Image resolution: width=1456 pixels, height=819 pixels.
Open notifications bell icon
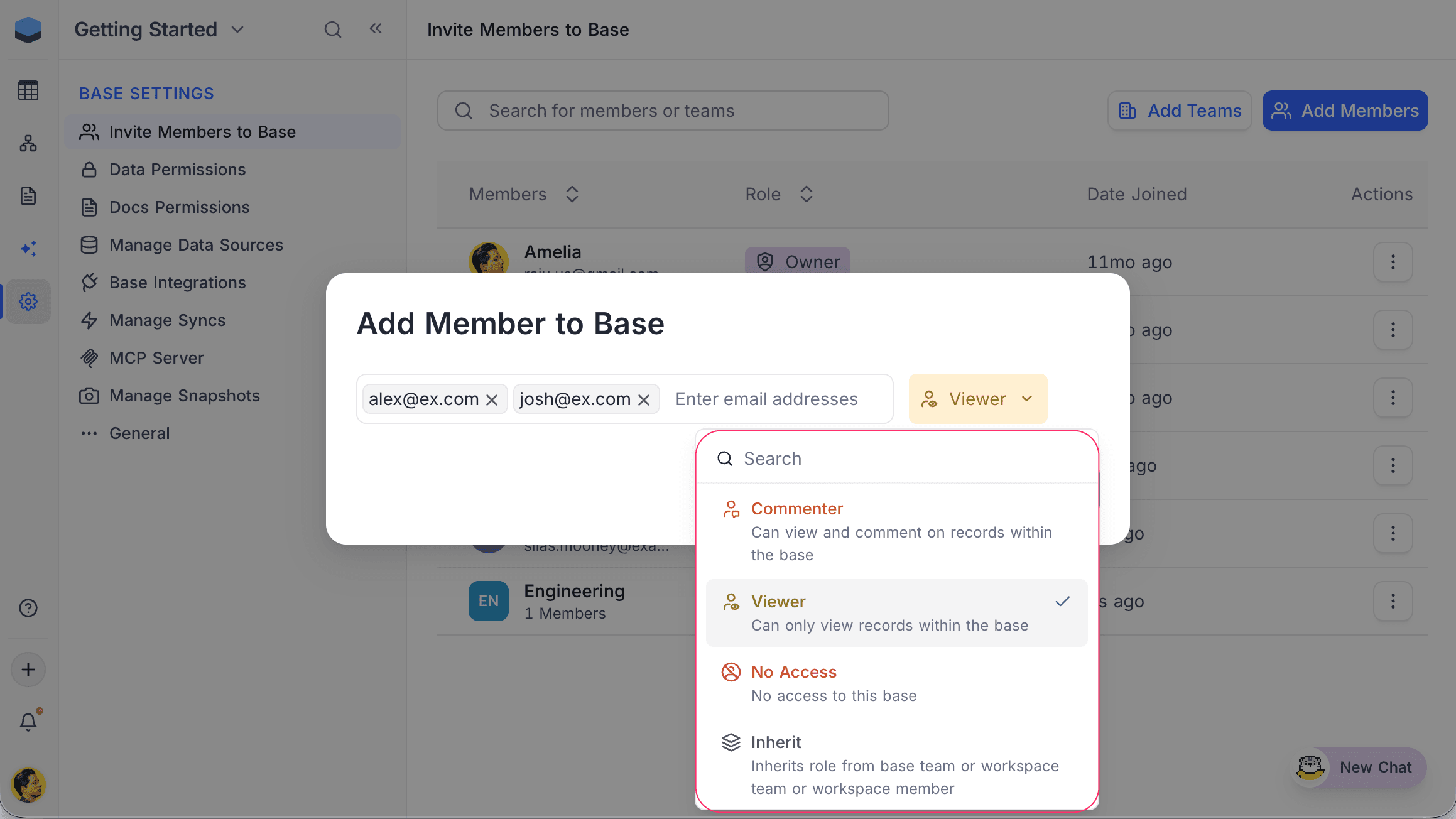(28, 721)
